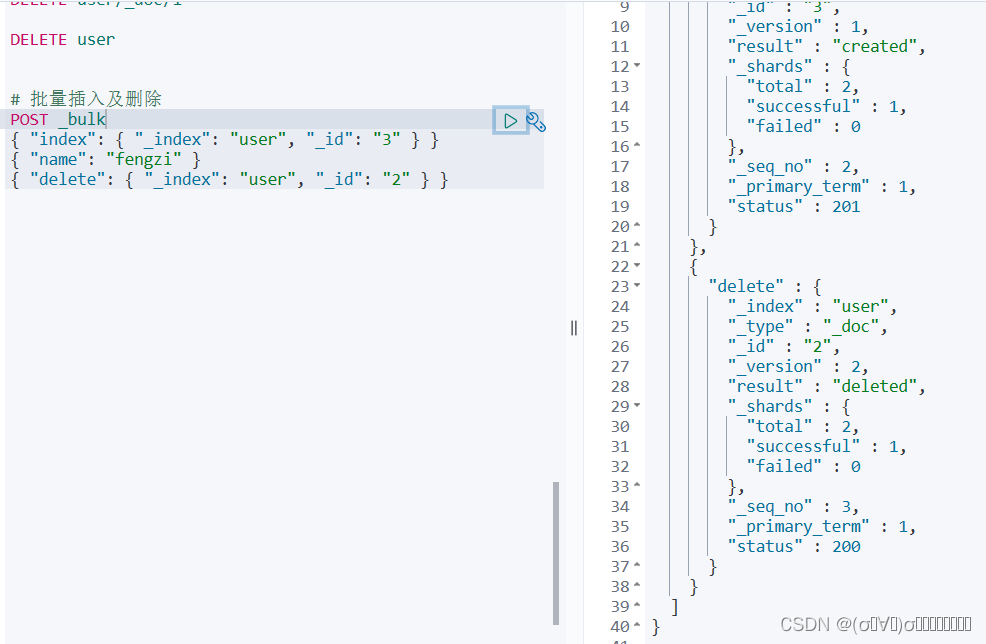Toggle the fold marker at line 39
Viewport: 986px width, 644px height.
pyautogui.click(x=637, y=606)
